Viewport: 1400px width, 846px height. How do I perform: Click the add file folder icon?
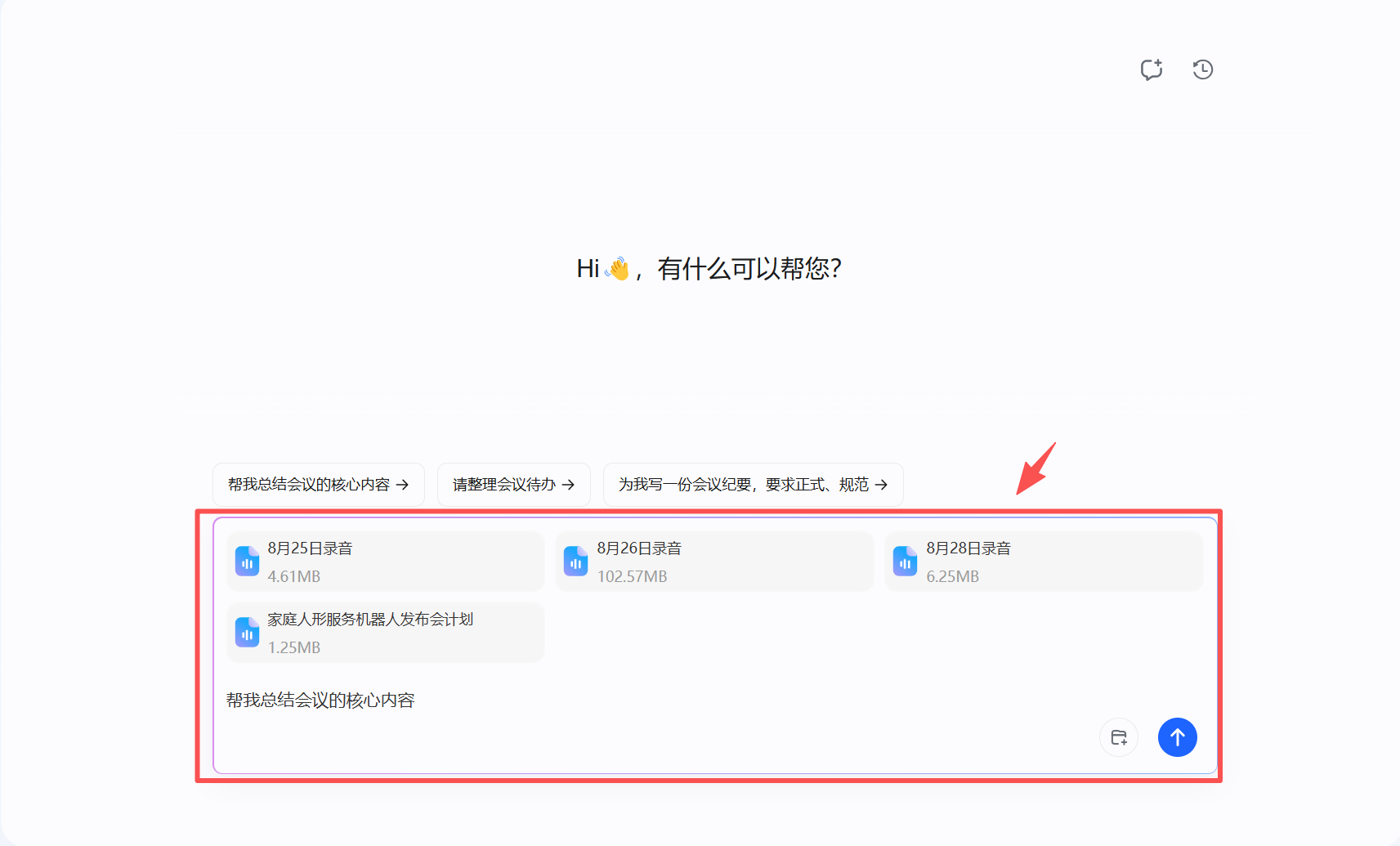pyautogui.click(x=1119, y=737)
